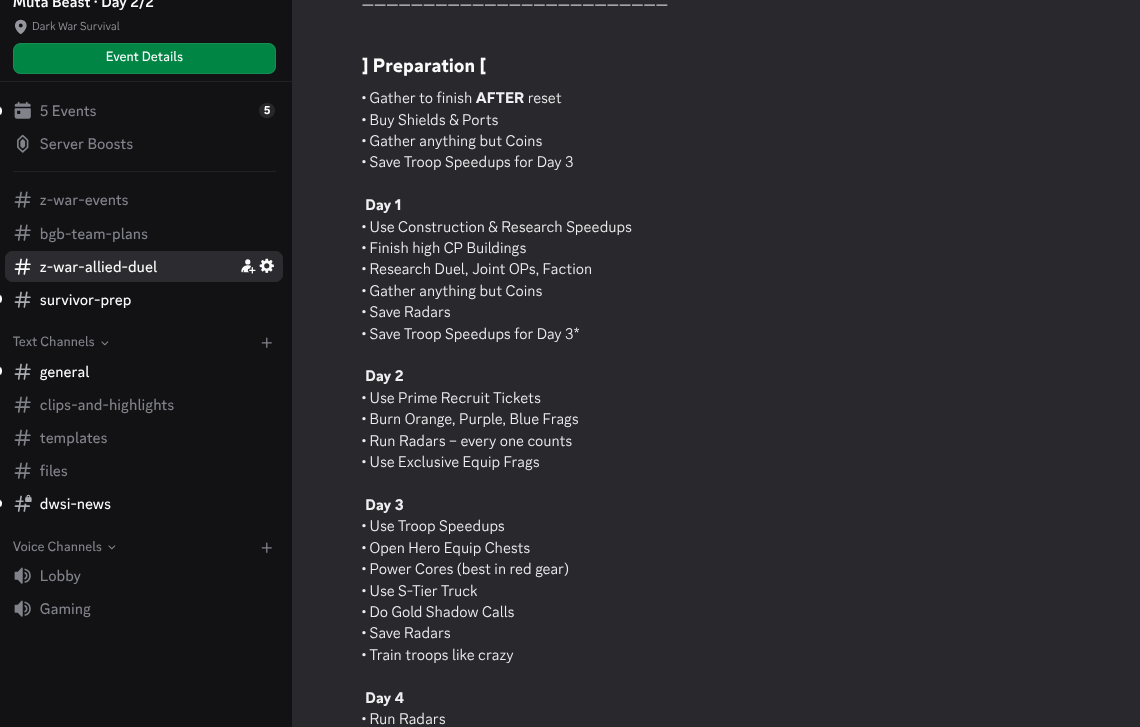Click the Dark War Survival location label

tap(76, 26)
